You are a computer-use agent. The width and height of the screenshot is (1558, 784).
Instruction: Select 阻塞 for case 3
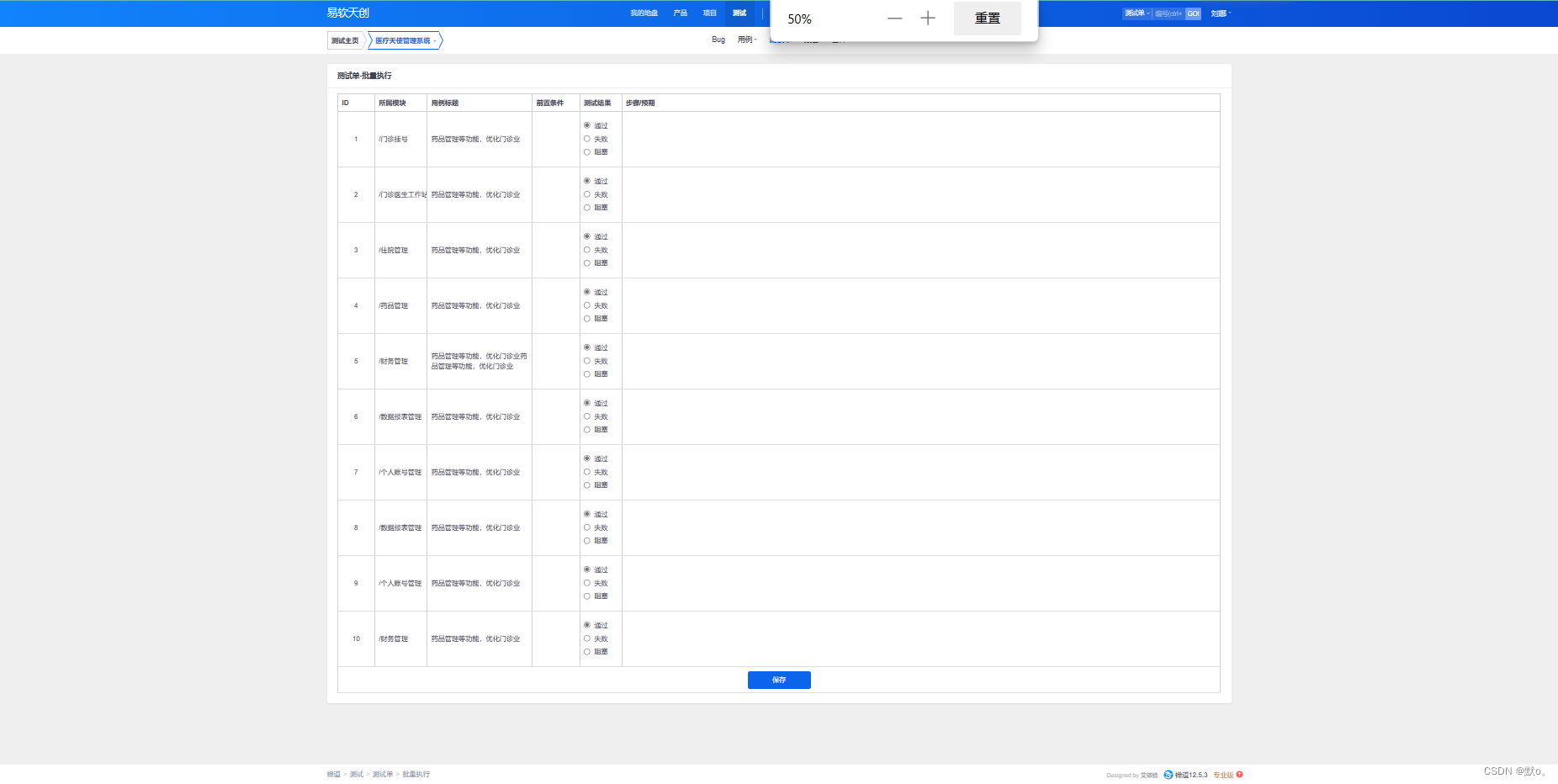click(x=587, y=263)
